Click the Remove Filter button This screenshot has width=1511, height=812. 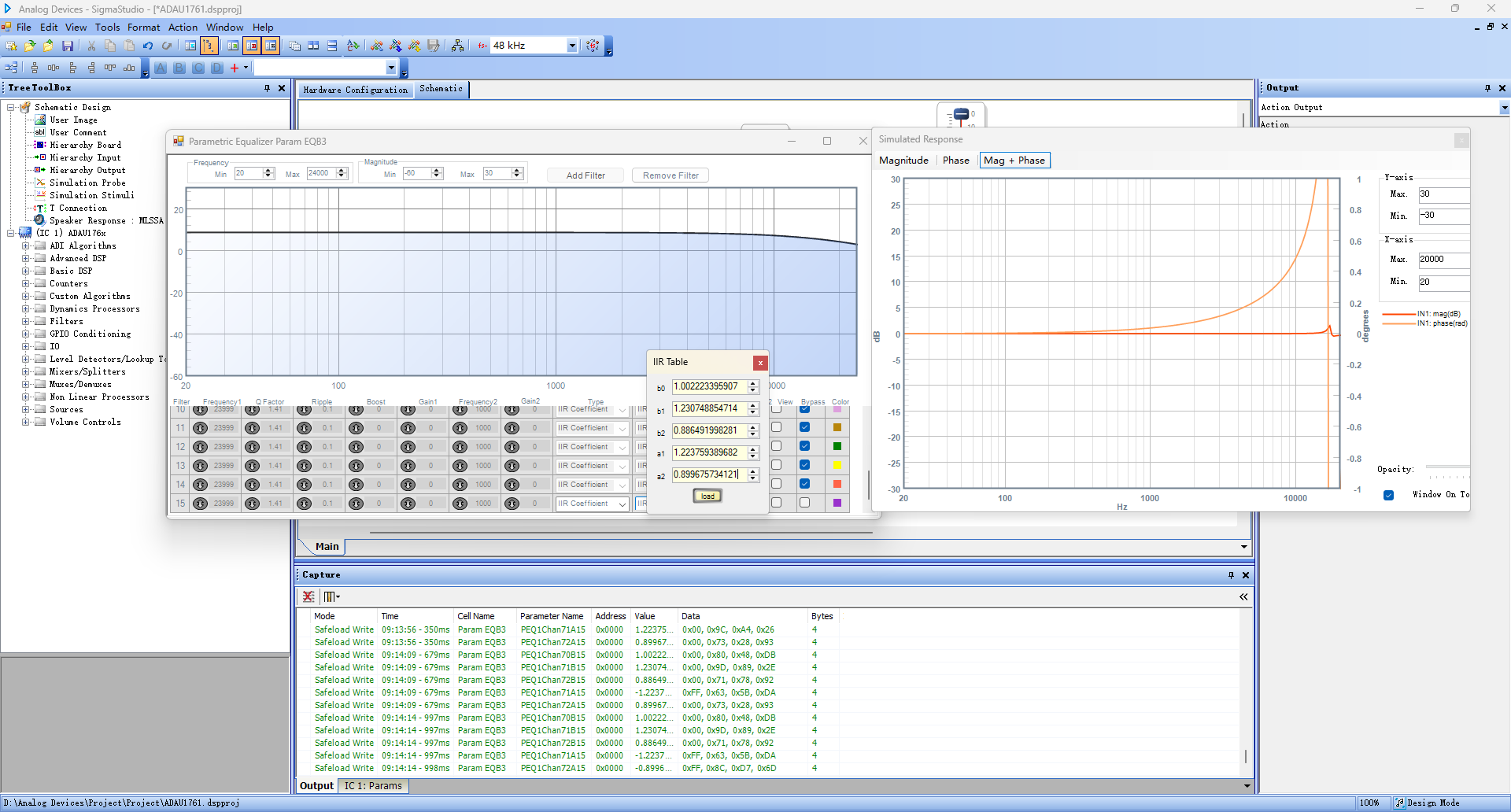click(671, 175)
